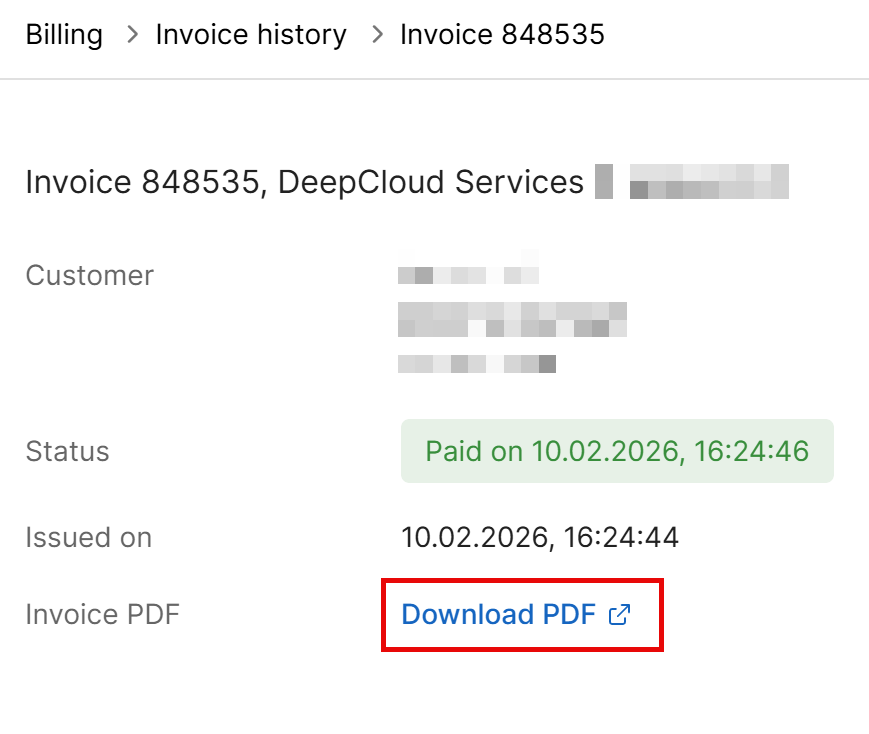Click the second blurred customer line
The height and width of the screenshot is (734, 869).
coord(512,319)
